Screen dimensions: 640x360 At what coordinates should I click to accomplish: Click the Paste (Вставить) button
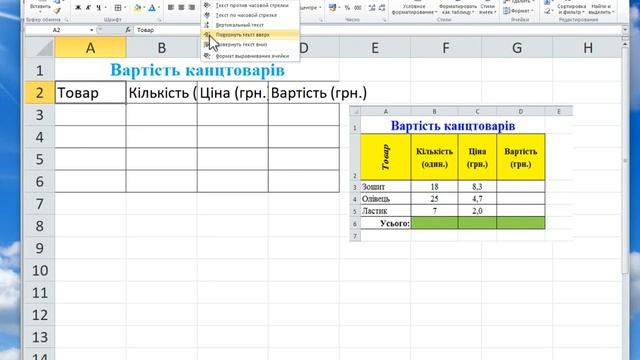(x=40, y=7)
